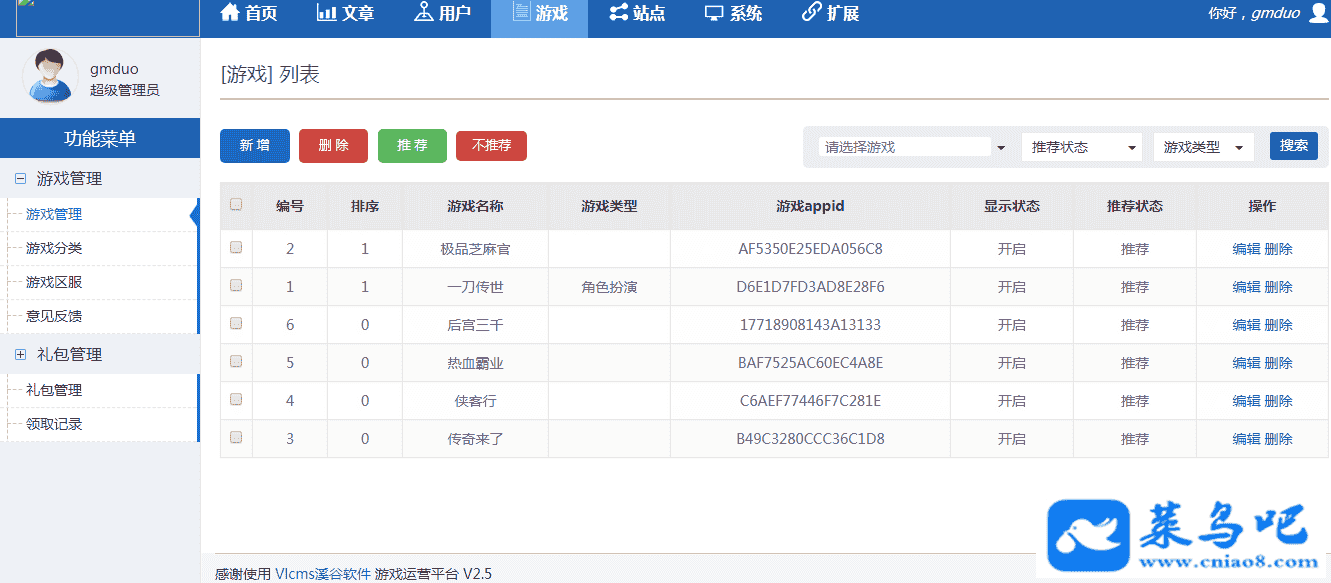Open the 游戏类型 dropdown filter
This screenshot has width=1331, height=583.
point(1203,147)
